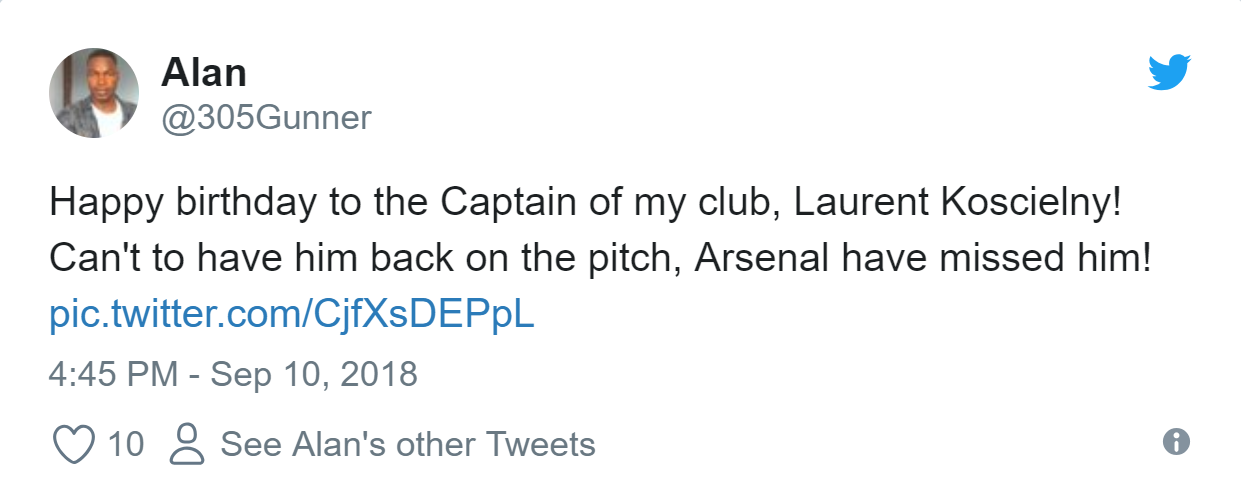Viewport: 1241px width, 492px height.
Task: Click the Twitter bird logo
Action: 1169,72
